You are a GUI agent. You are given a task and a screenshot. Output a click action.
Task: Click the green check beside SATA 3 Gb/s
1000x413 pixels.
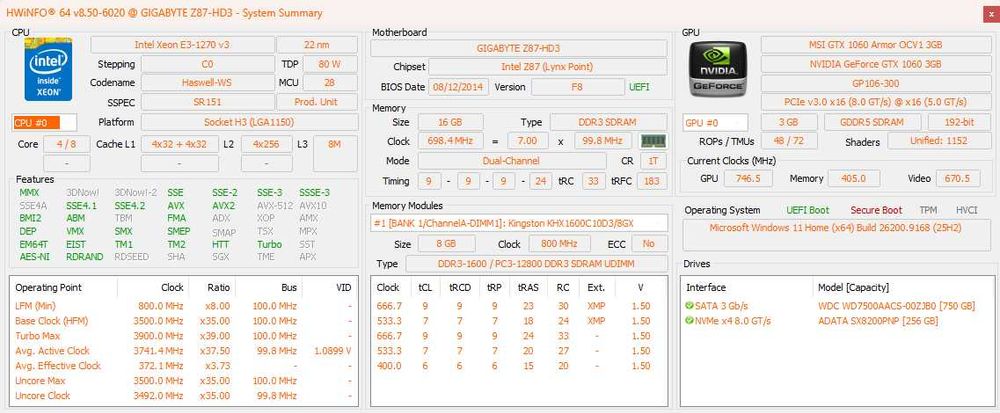point(689,306)
